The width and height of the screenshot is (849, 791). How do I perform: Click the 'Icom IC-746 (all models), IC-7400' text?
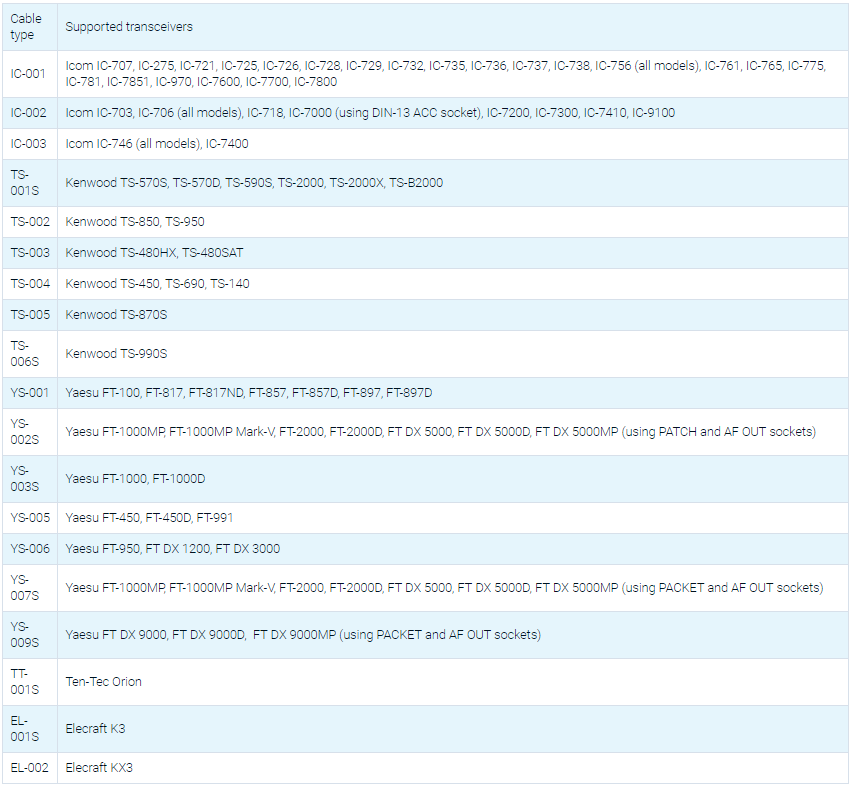156,143
